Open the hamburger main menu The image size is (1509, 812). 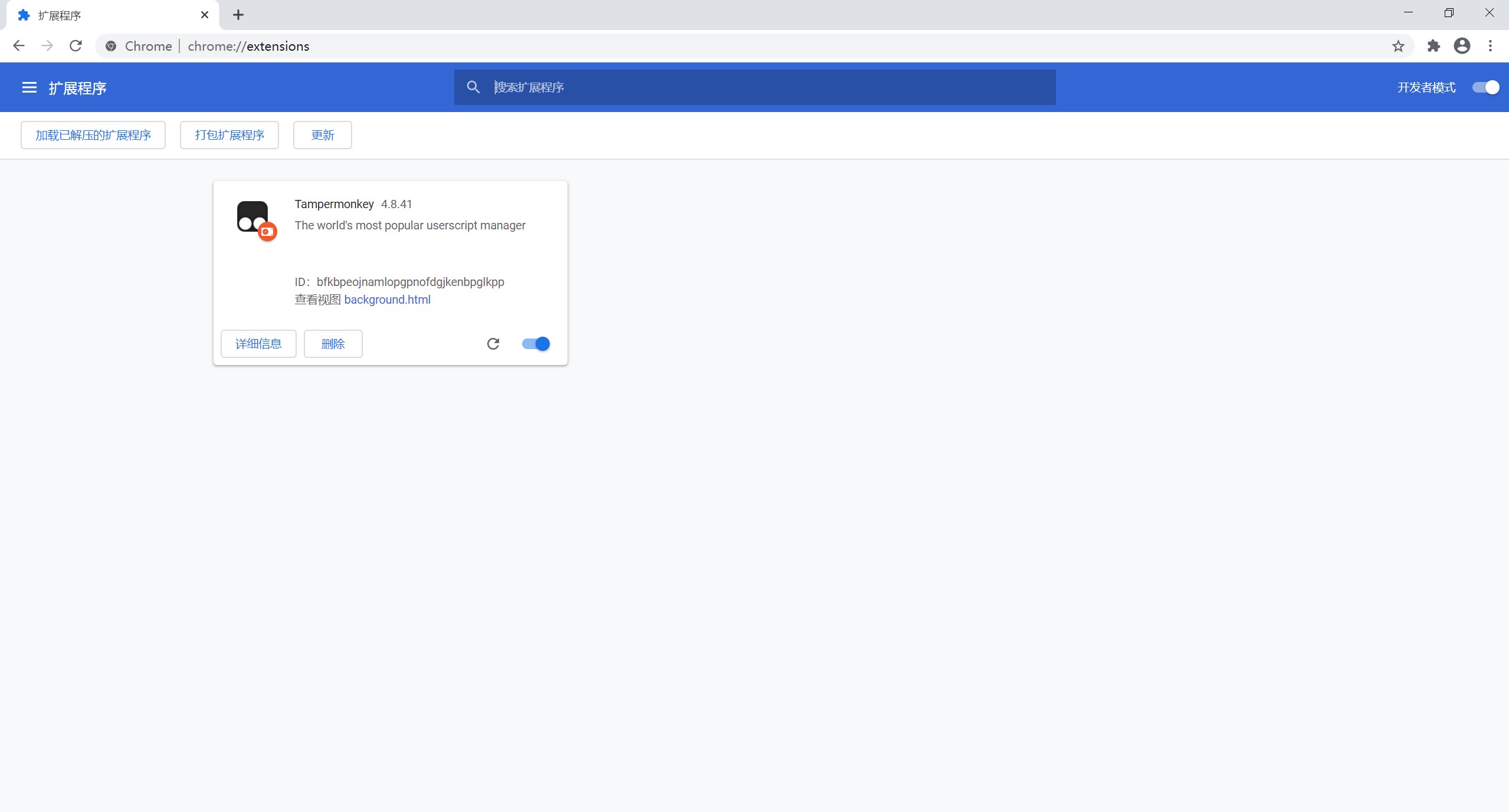click(x=29, y=88)
